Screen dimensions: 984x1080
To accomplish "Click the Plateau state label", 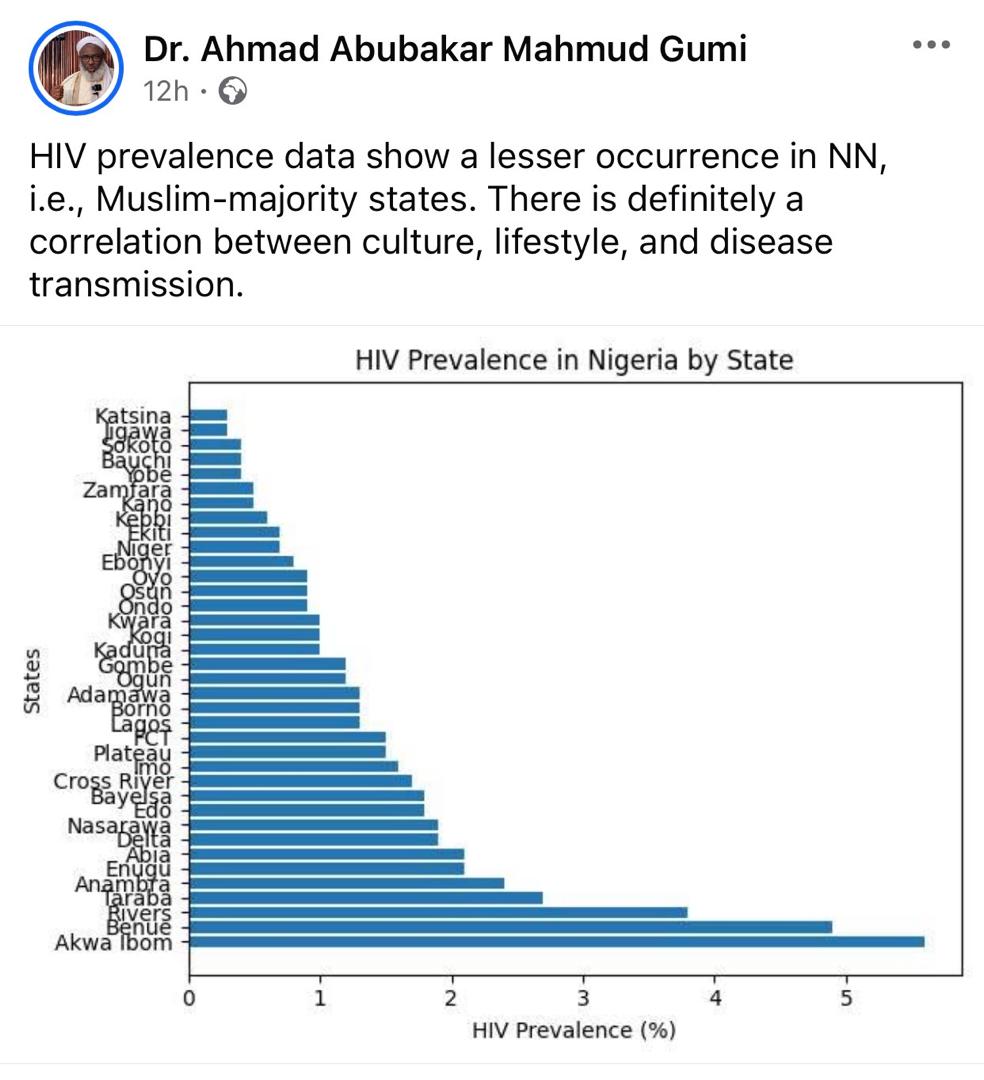I will click(132, 753).
